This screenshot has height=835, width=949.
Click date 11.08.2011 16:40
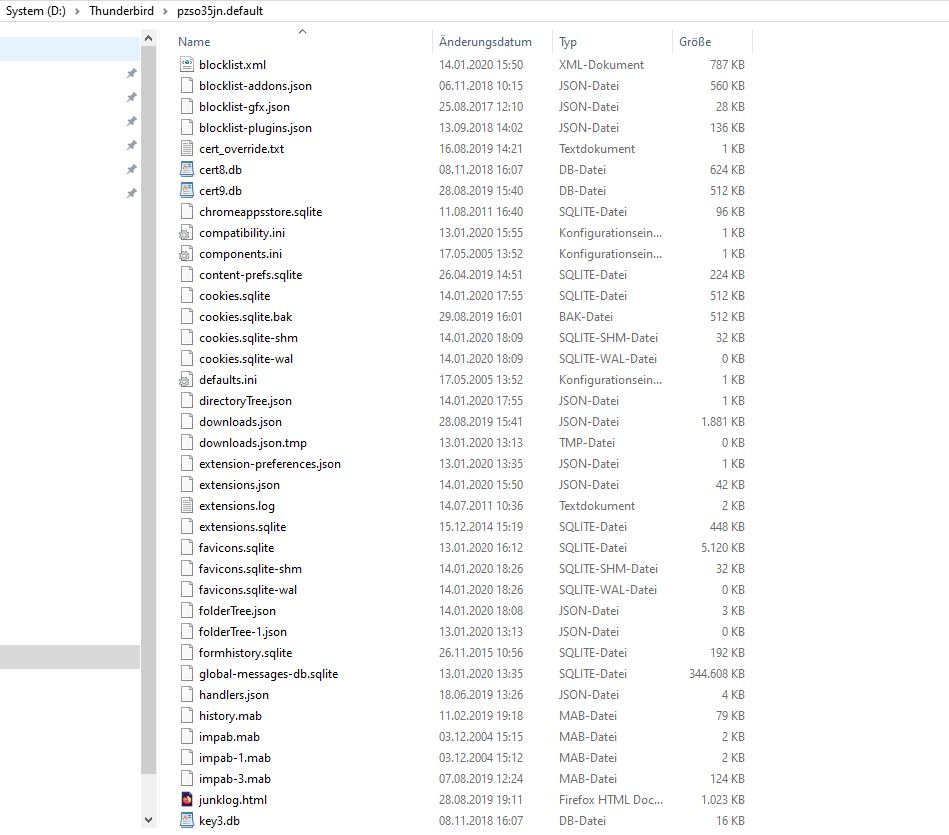pos(481,212)
